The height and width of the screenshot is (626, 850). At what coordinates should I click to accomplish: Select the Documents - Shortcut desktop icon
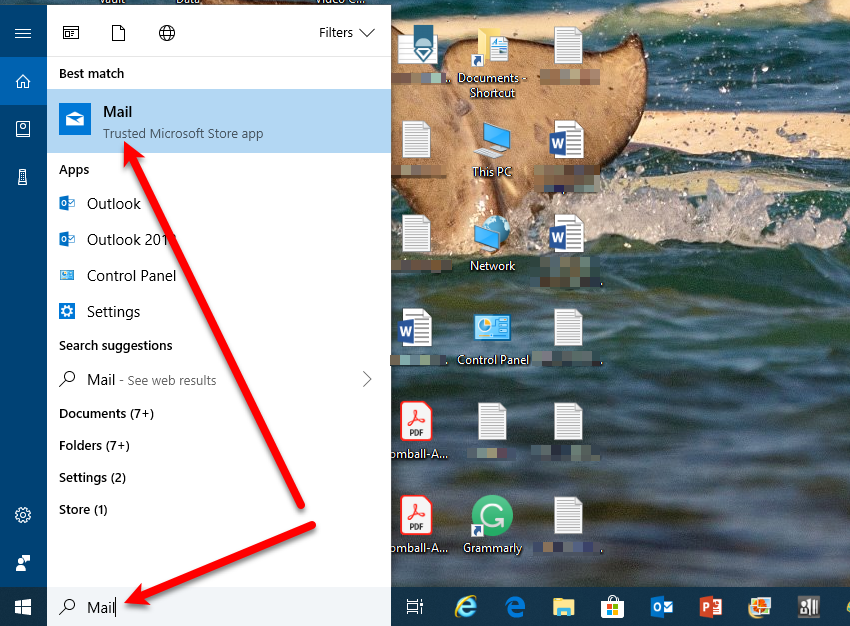coord(492,63)
